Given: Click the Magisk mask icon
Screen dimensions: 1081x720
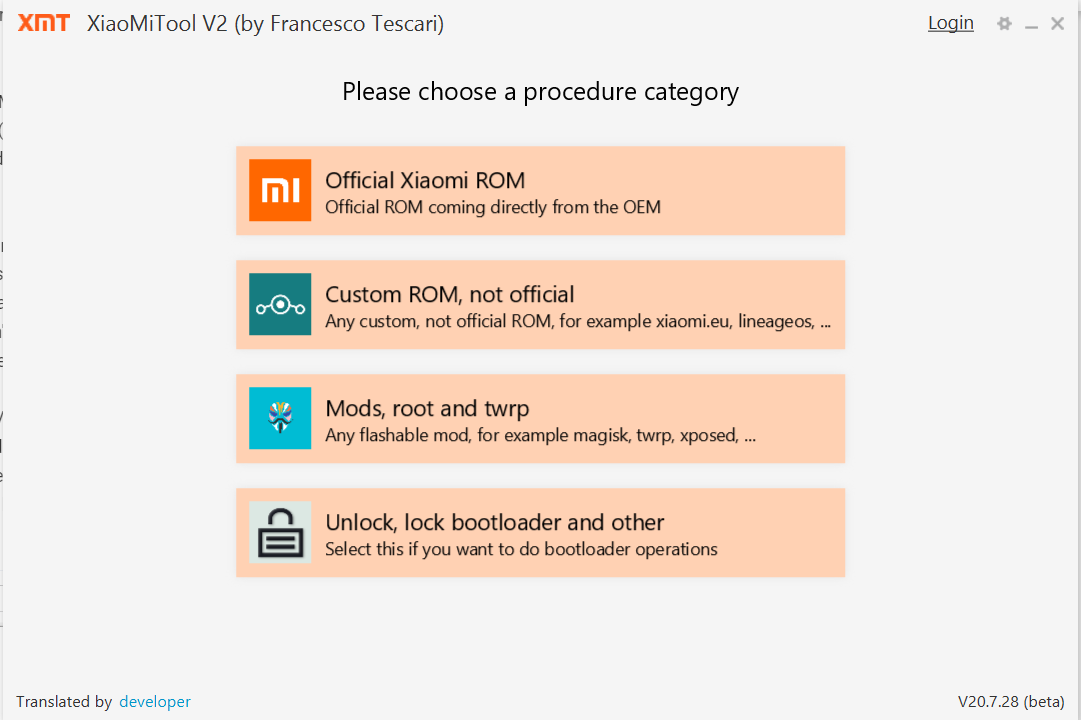Looking at the screenshot, I should pyautogui.click(x=280, y=418).
